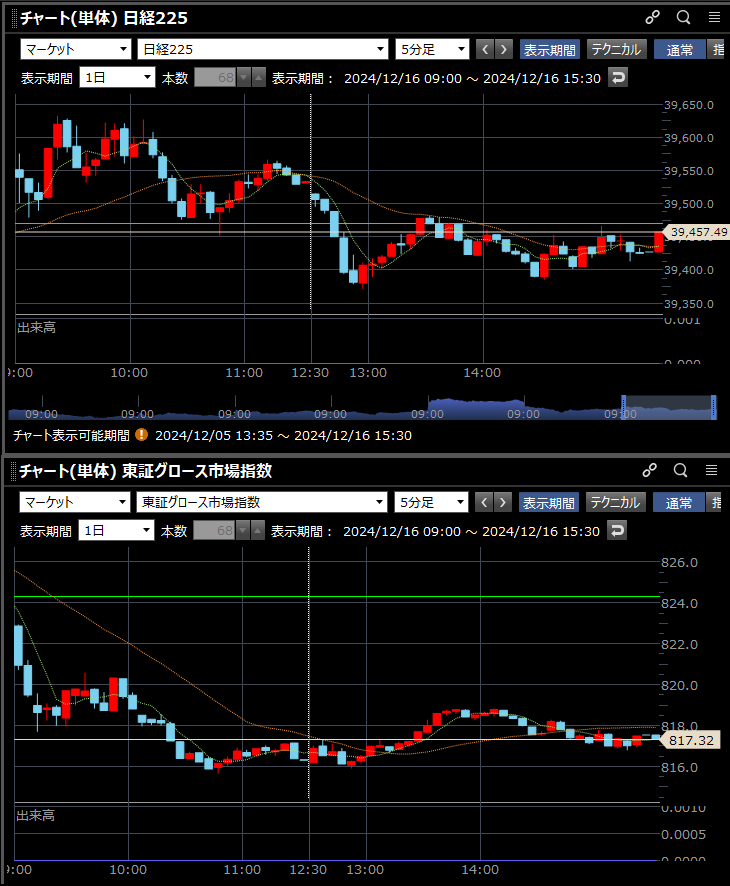Open 日経225 symbol dropdown
The height and width of the screenshot is (886, 730).
pos(263,49)
